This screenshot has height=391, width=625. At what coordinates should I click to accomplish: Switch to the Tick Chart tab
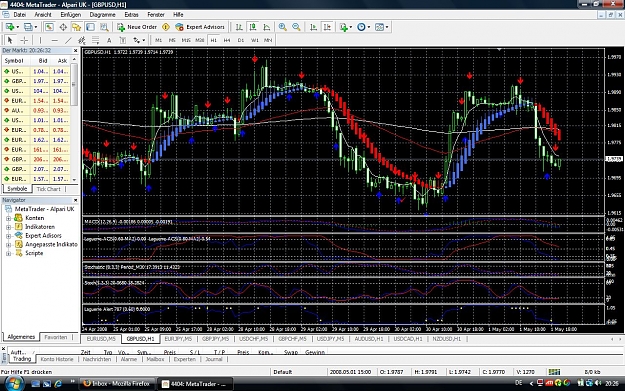coord(48,189)
